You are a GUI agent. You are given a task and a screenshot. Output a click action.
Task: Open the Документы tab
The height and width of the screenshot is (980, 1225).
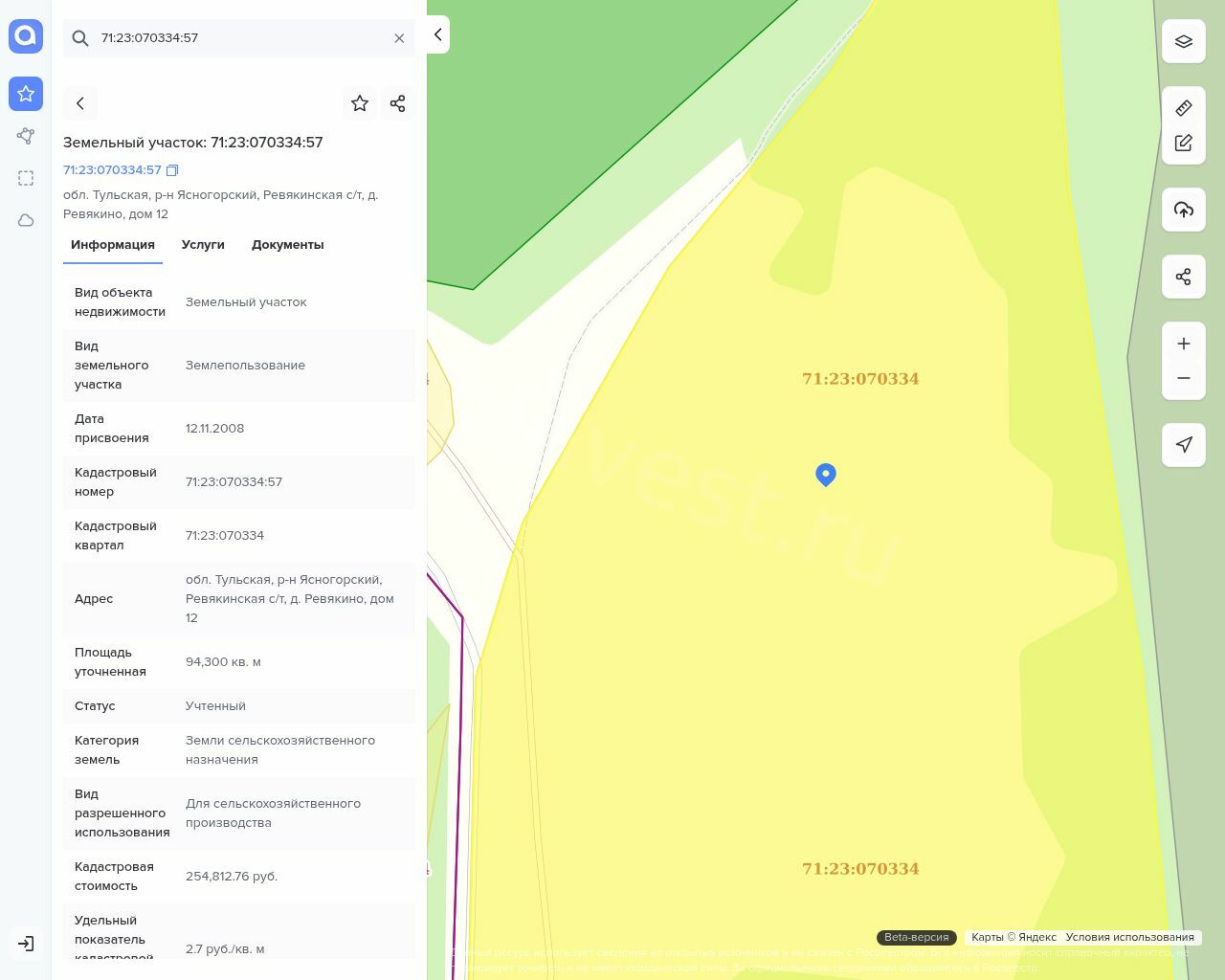[287, 245]
